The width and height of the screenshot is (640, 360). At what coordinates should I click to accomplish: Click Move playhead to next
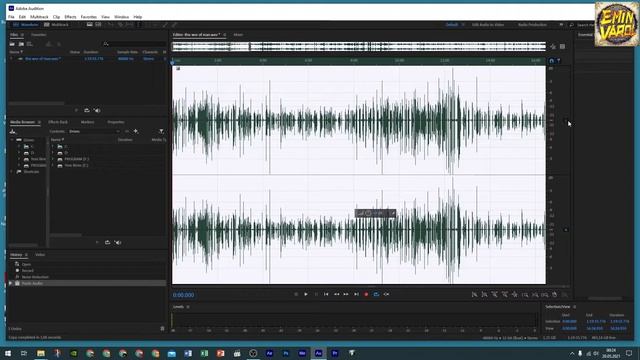[x=356, y=294]
